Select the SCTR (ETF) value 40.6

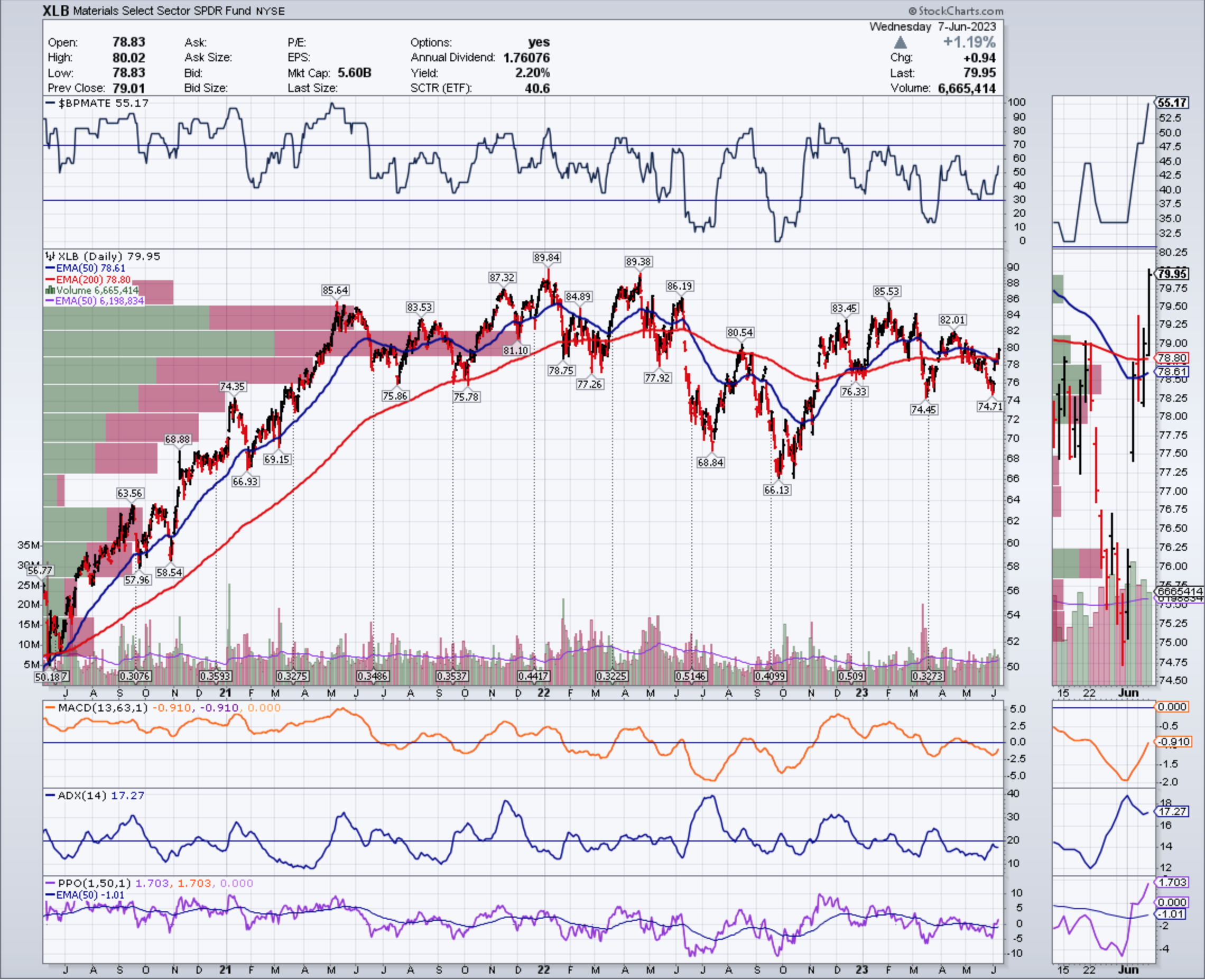(537, 88)
